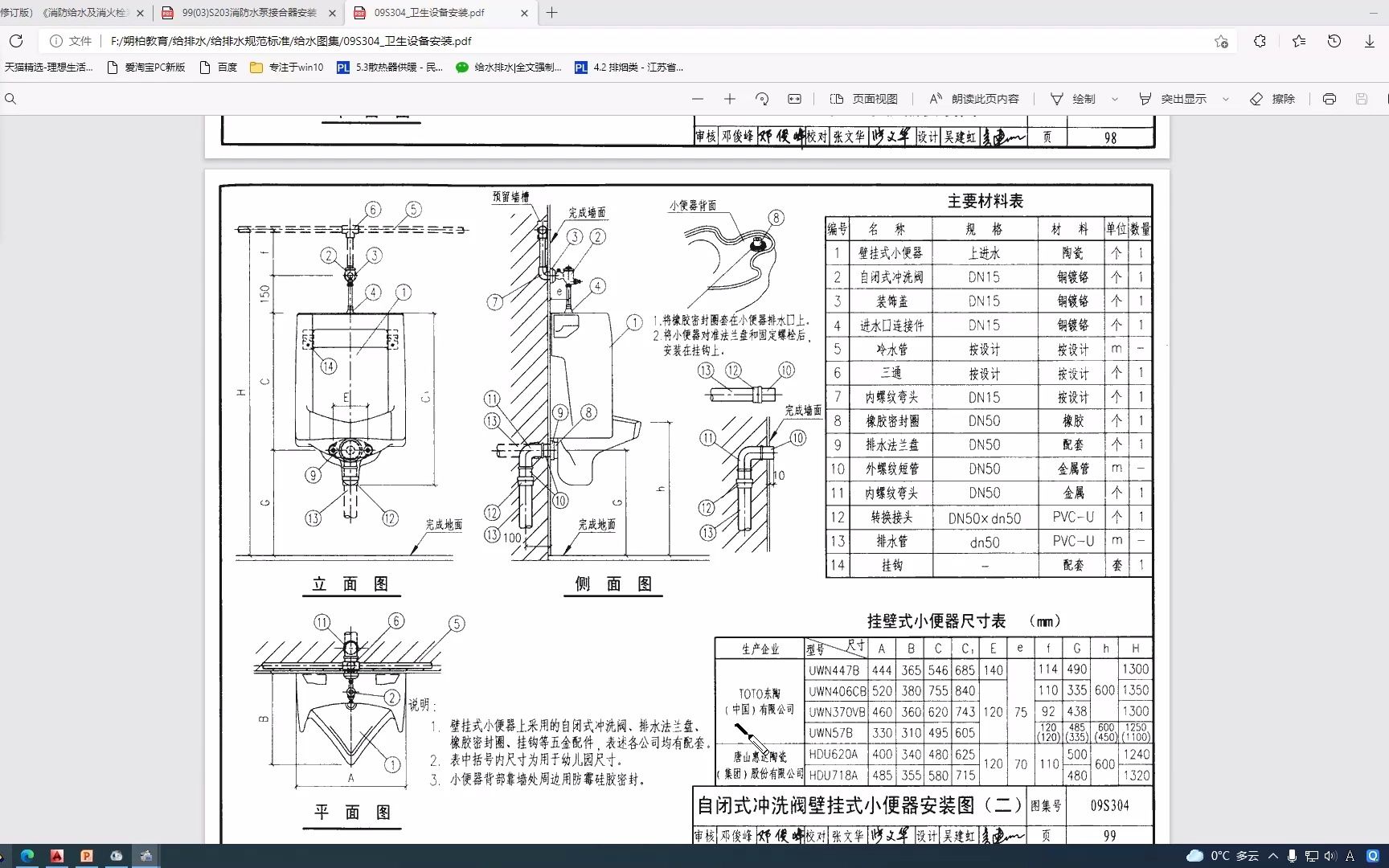The width and height of the screenshot is (1389, 868).
Task: Select the 绘制 draw tool
Action: click(x=1073, y=99)
